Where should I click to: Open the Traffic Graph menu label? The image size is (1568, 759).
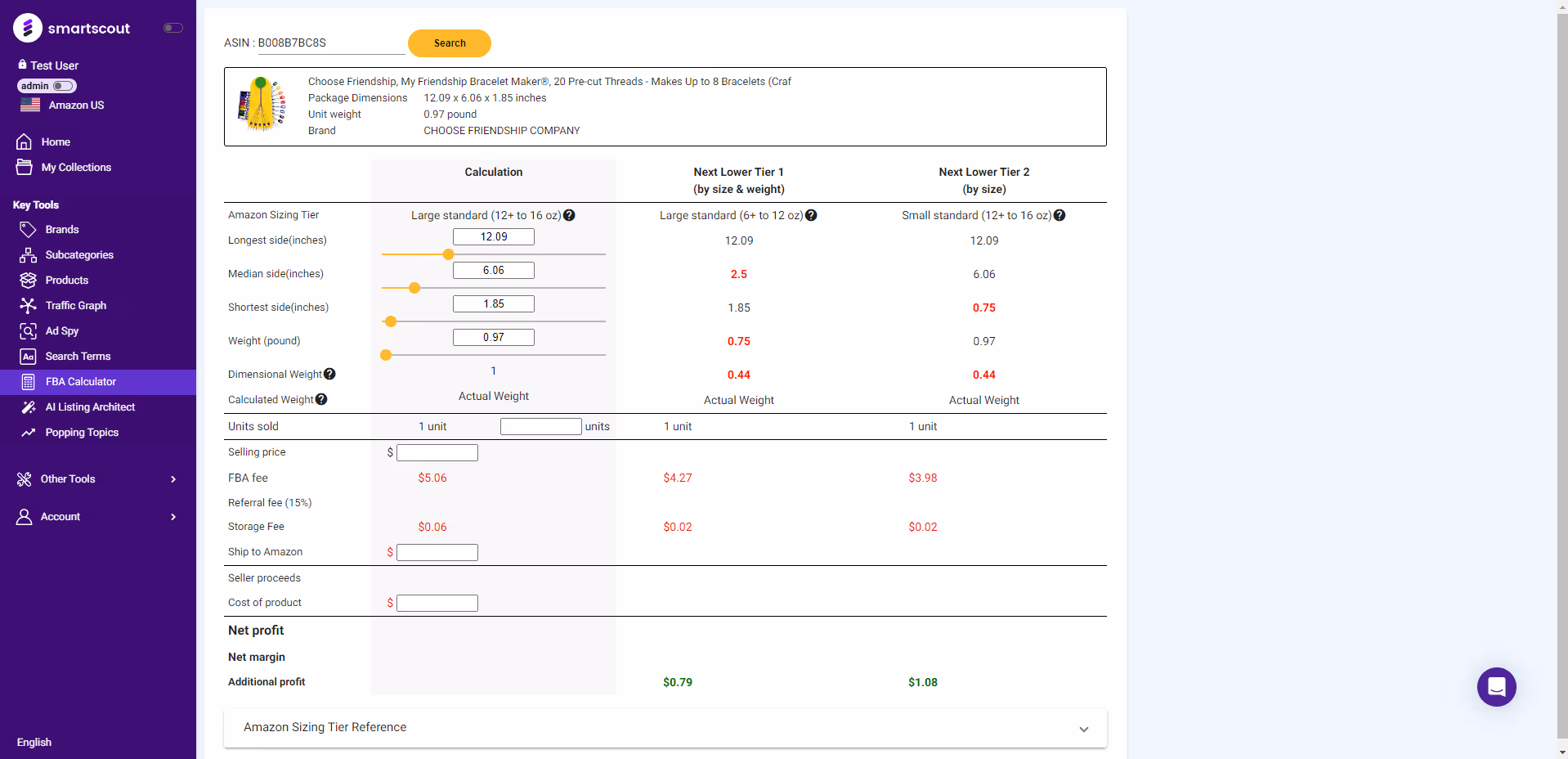76,305
